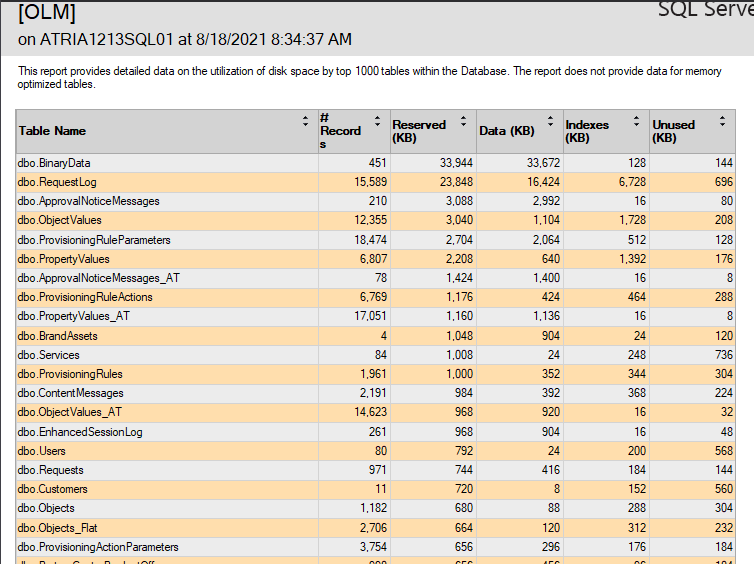Click sort arrows on Indexes (KB) column
Screen dimensions: 754x564
pyautogui.click(x=636, y=121)
